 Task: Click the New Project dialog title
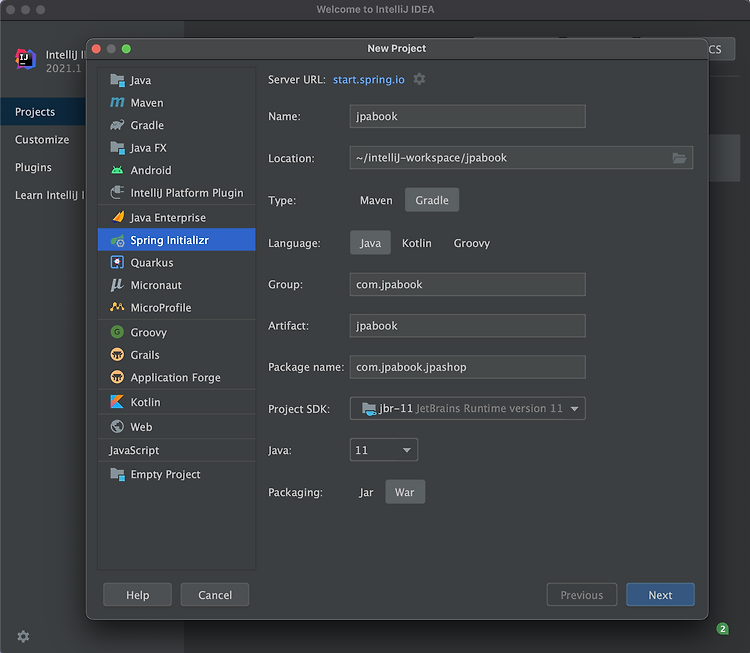[x=397, y=48]
